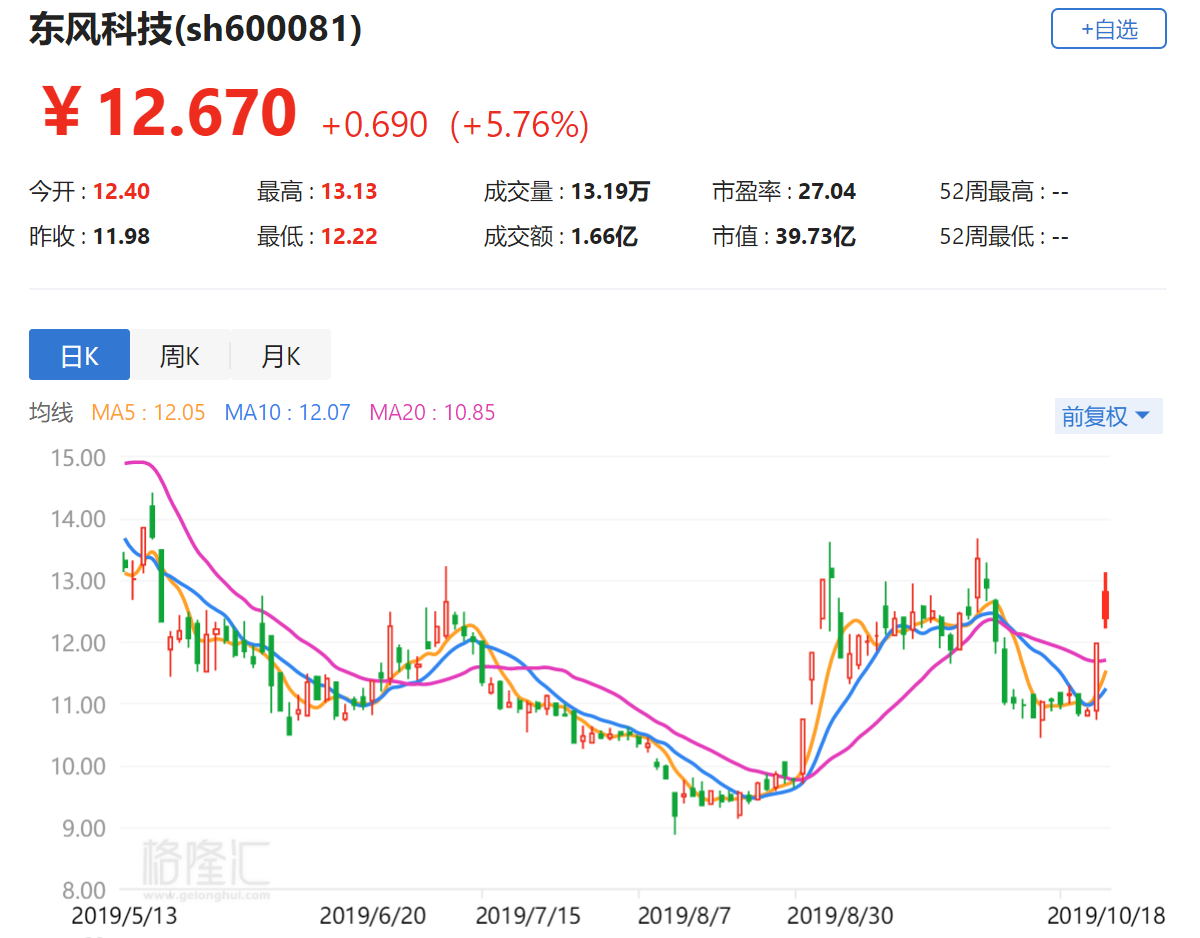Click the MA10 : 12.07 legend entry
Image resolution: width=1200 pixels, height=938 pixels.
(287, 412)
